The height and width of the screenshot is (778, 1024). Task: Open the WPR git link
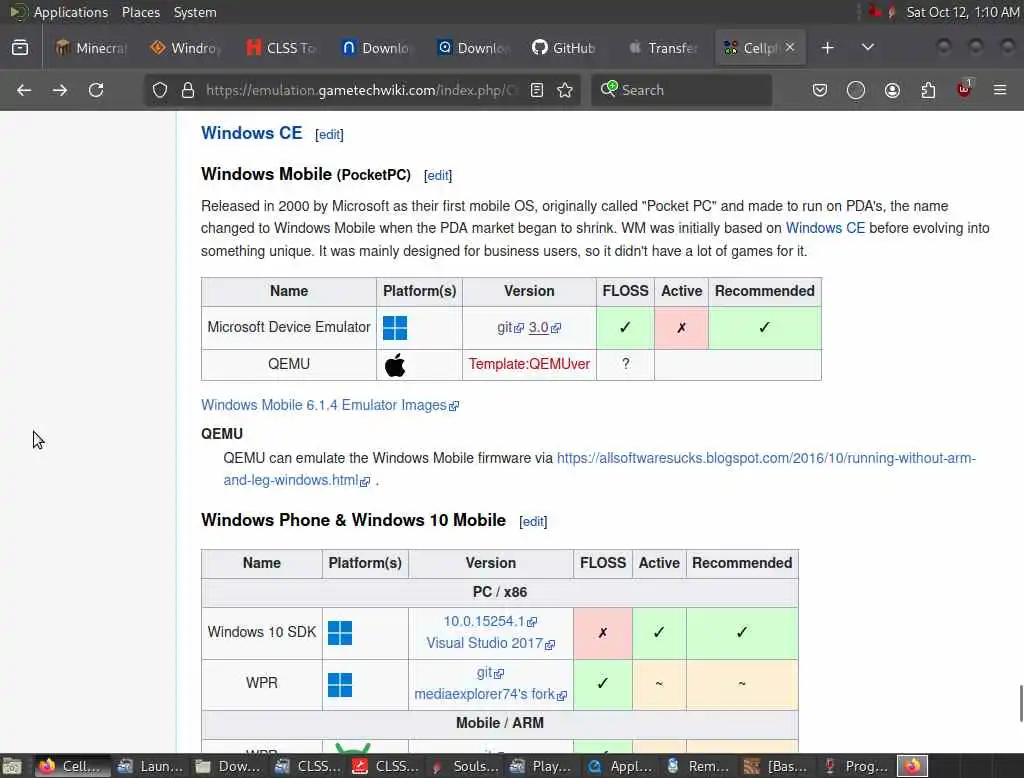click(x=490, y=672)
